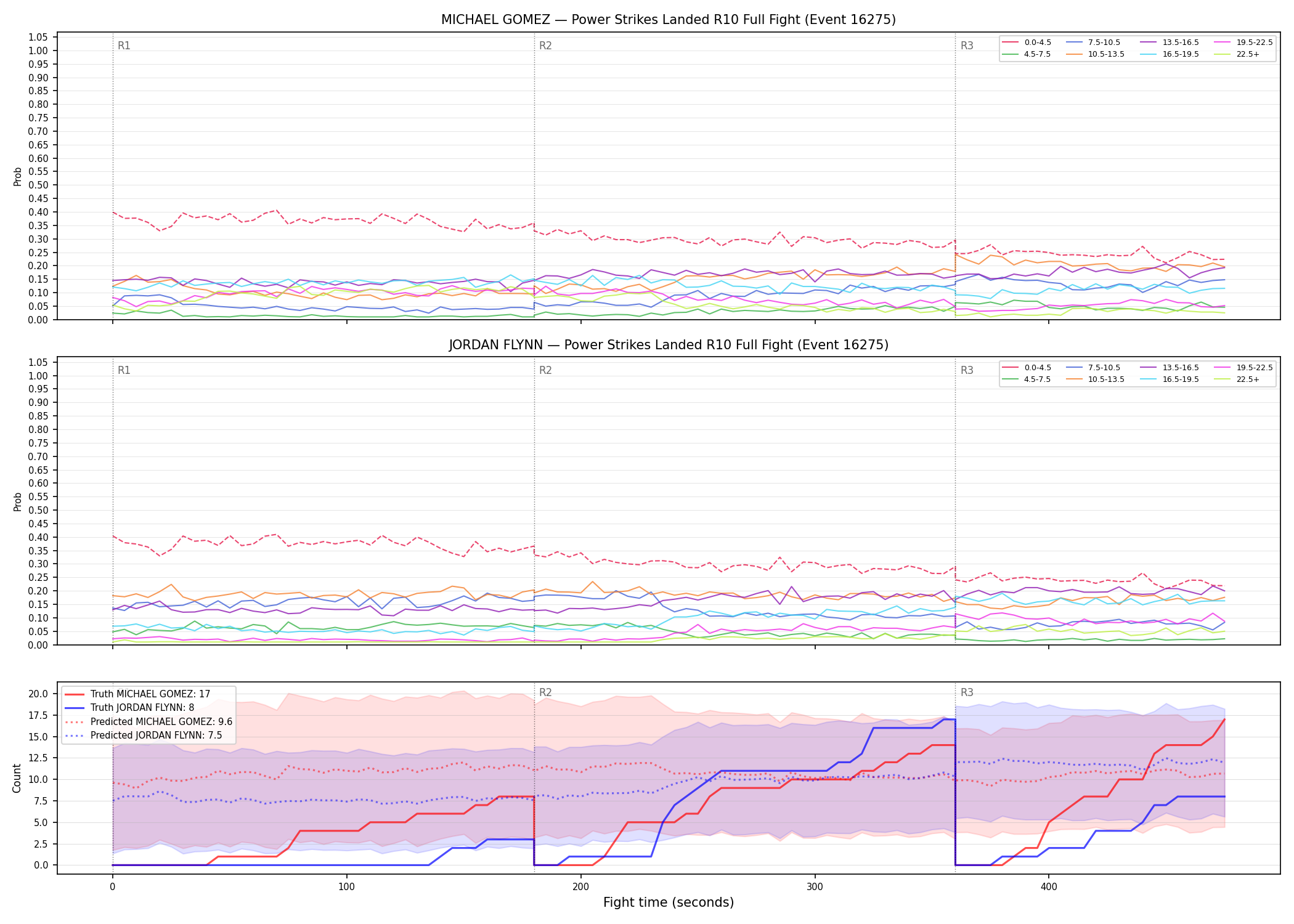Image resolution: width=1294 pixels, height=924 pixels.
Task: Select the 4.5-7.5 legend entry in Gomez chart
Action: [x=1027, y=54]
